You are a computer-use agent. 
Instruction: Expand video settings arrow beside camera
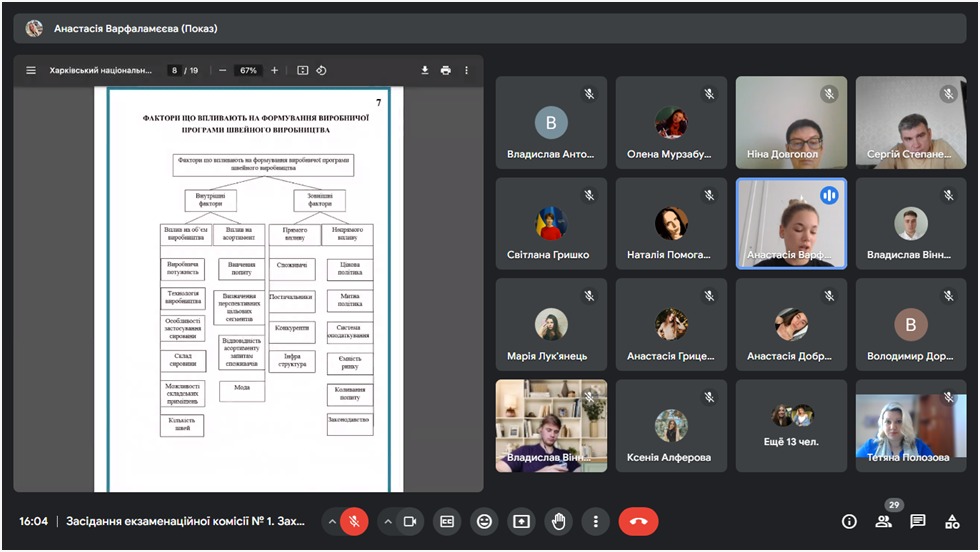pyautogui.click(x=387, y=521)
